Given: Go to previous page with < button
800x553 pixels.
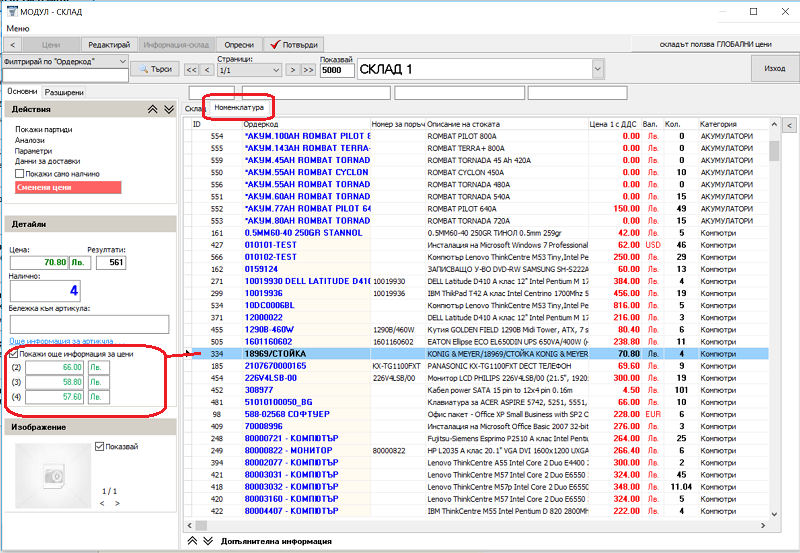Looking at the screenshot, I should click(x=207, y=70).
